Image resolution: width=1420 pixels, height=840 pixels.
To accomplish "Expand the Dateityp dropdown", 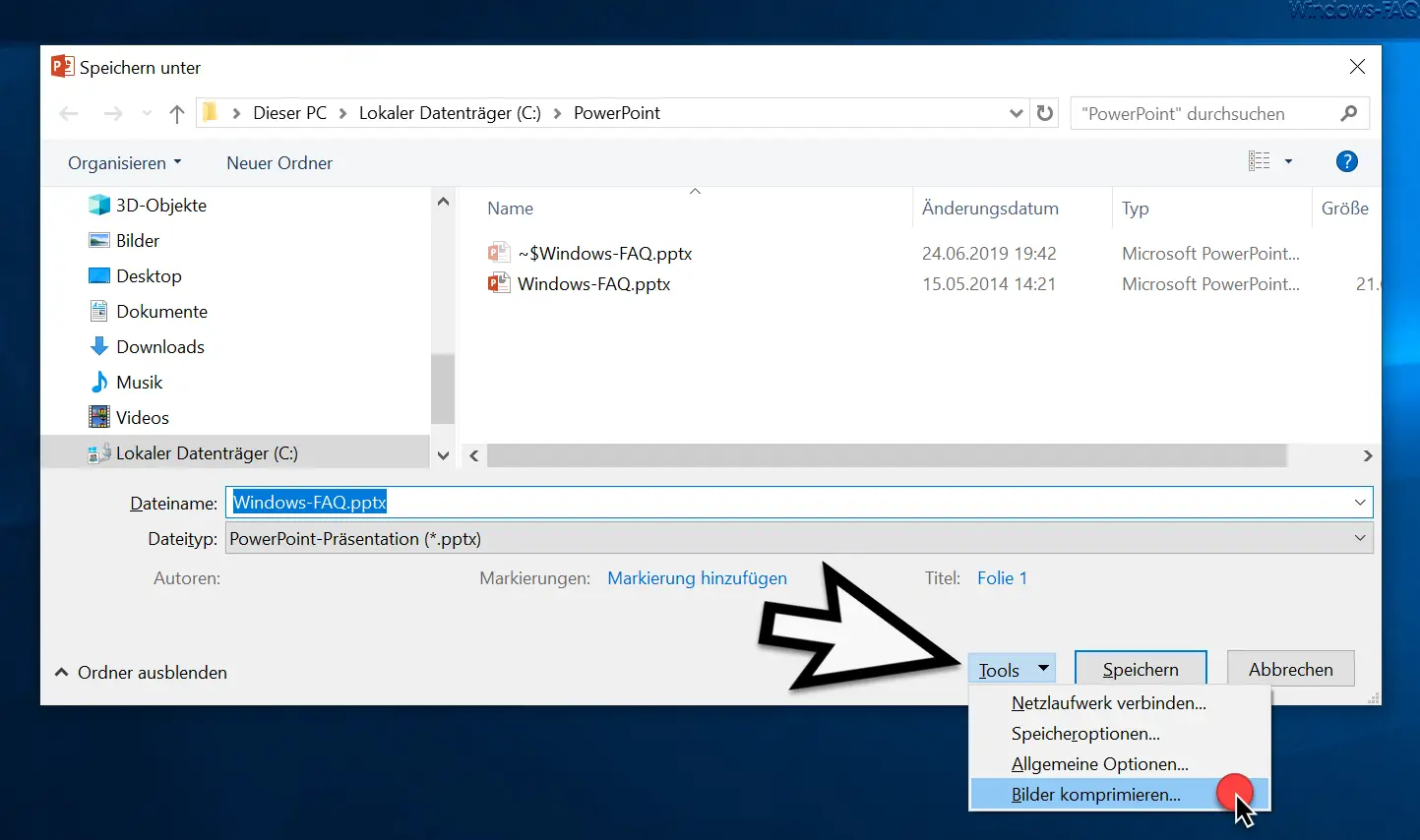I will (1360, 538).
